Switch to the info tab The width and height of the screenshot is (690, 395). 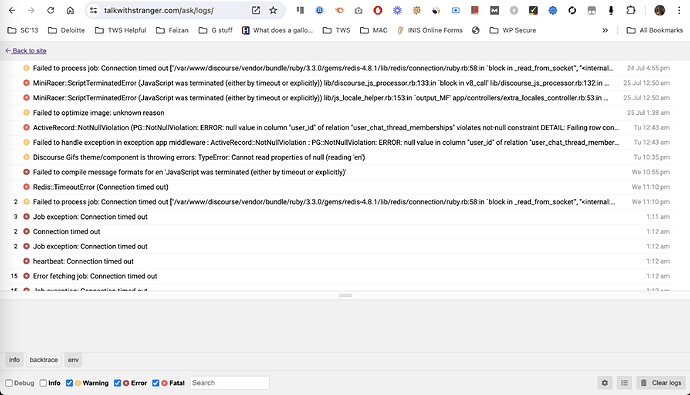[14, 360]
